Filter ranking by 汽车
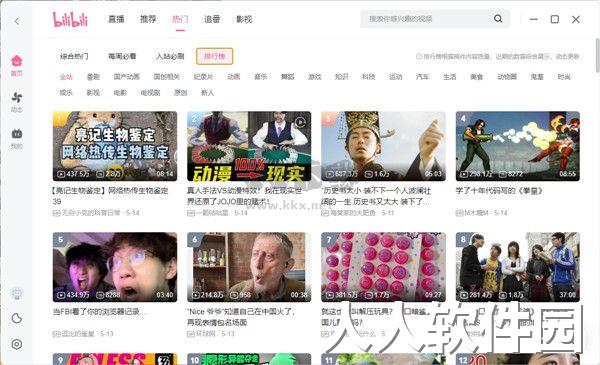Image resolution: width=600 pixels, height=365 pixels. 422,77
